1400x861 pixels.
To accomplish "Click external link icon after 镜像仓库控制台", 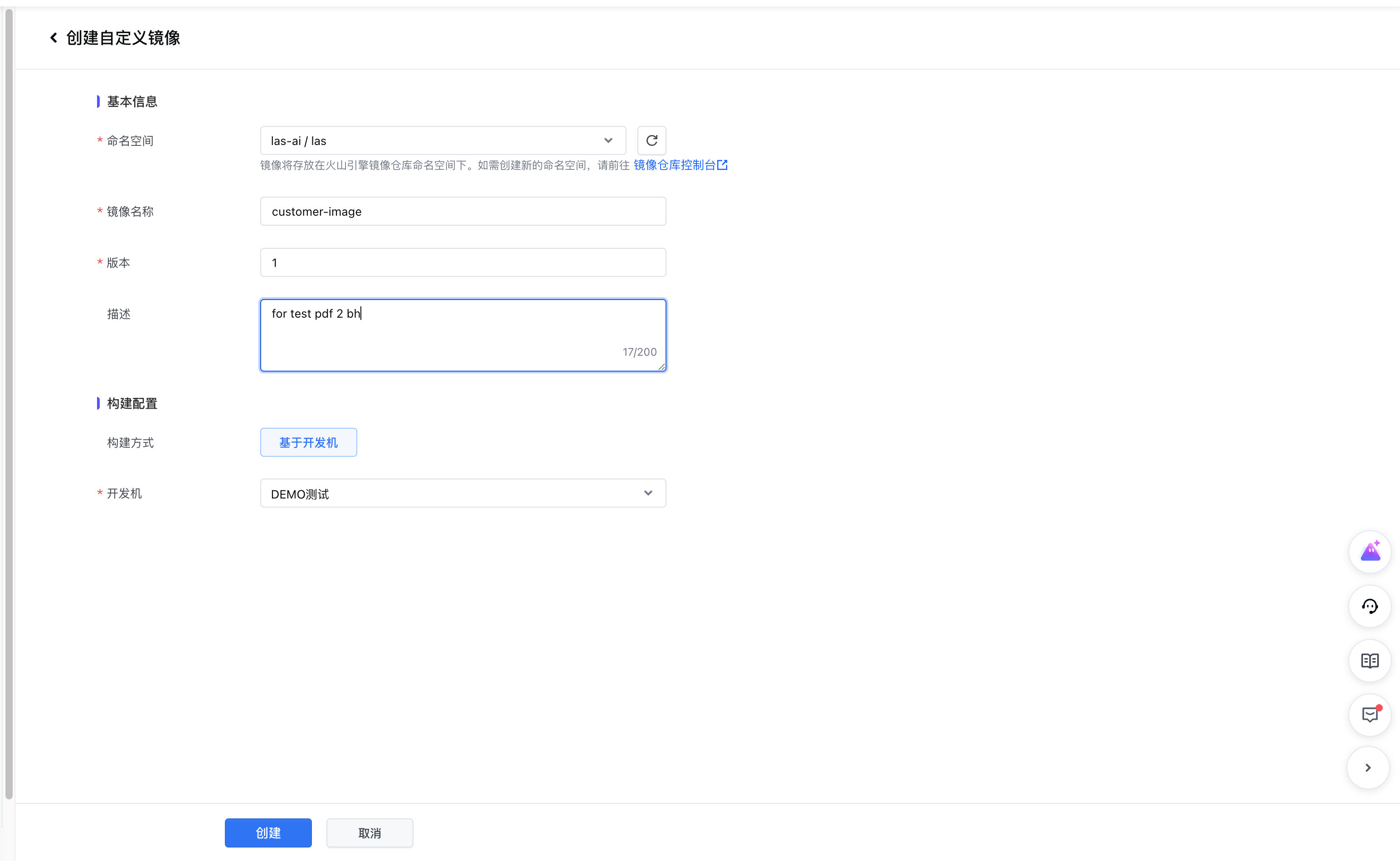I will point(722,165).
